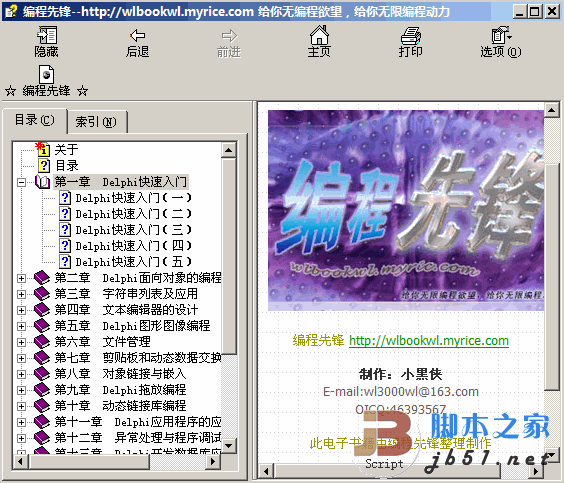Open topic Delphi快速入门（三）
Screen dimensions: 564x483
133,230
